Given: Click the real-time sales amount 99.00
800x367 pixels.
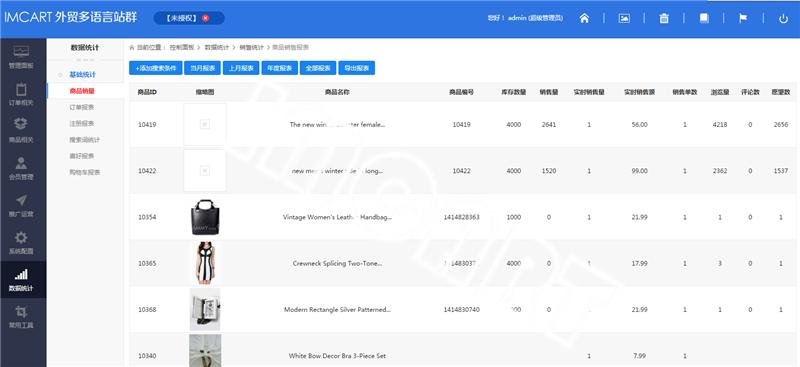Looking at the screenshot, I should point(639,171).
